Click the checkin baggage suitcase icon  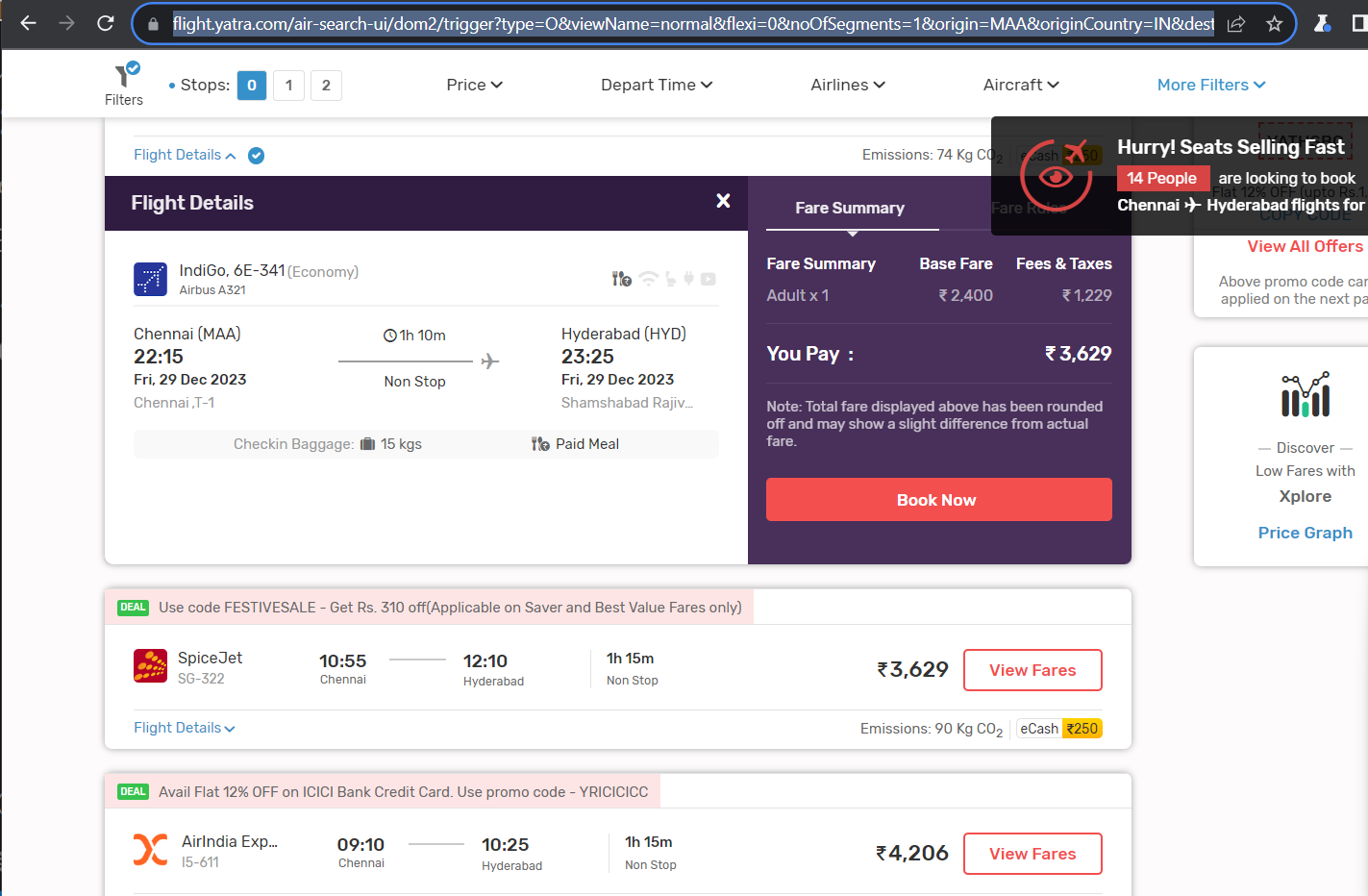pos(367,444)
